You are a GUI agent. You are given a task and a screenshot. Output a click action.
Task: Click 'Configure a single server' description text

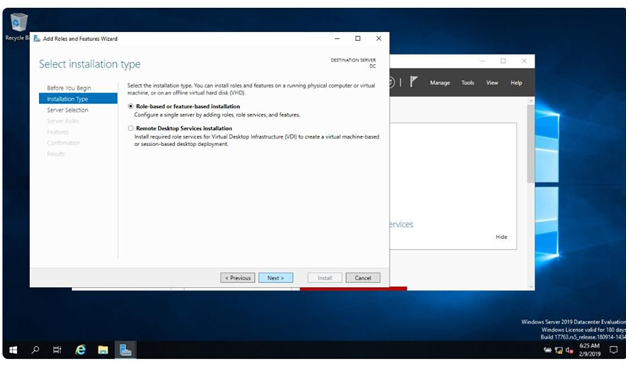point(217,115)
